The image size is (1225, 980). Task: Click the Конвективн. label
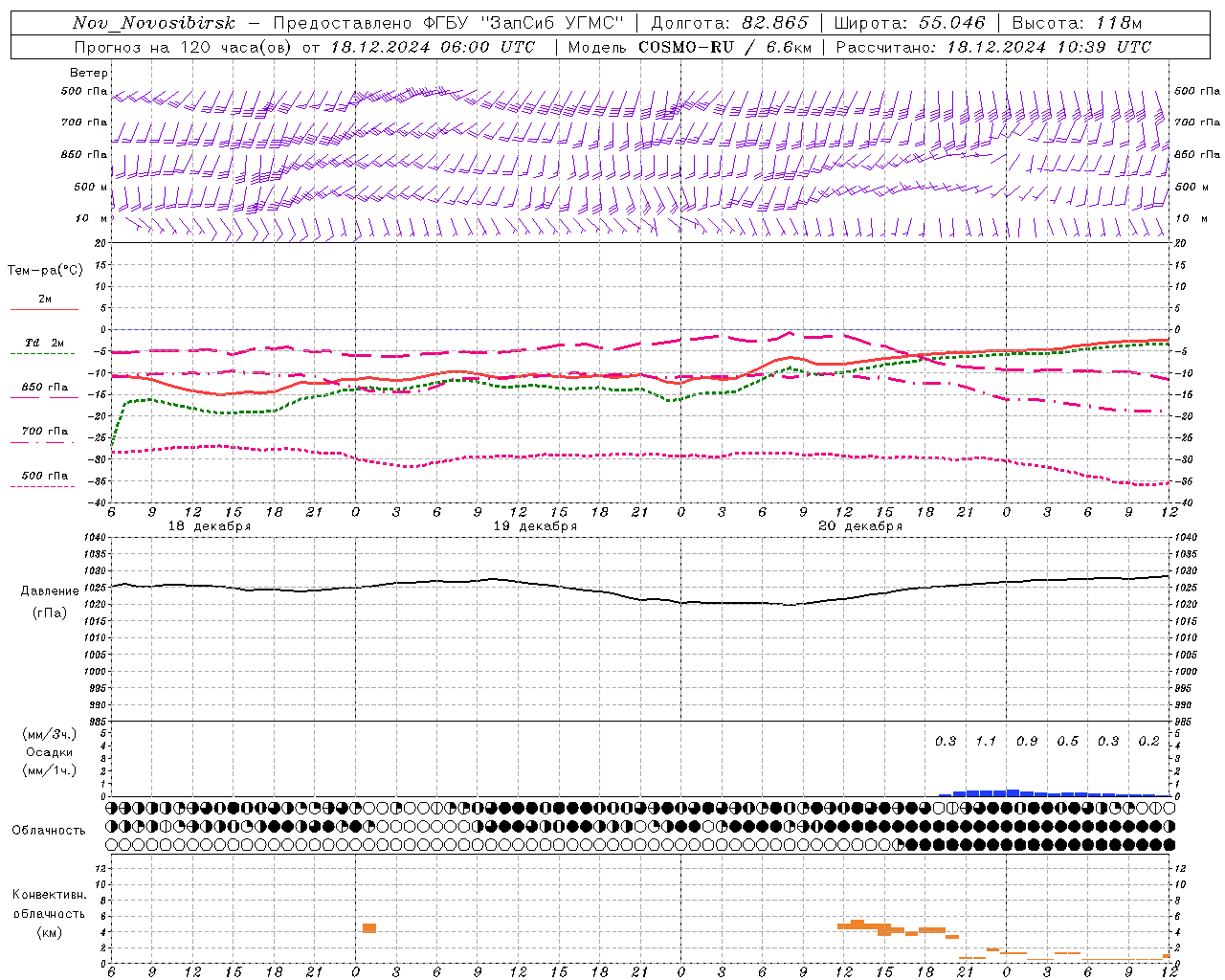pos(50,895)
